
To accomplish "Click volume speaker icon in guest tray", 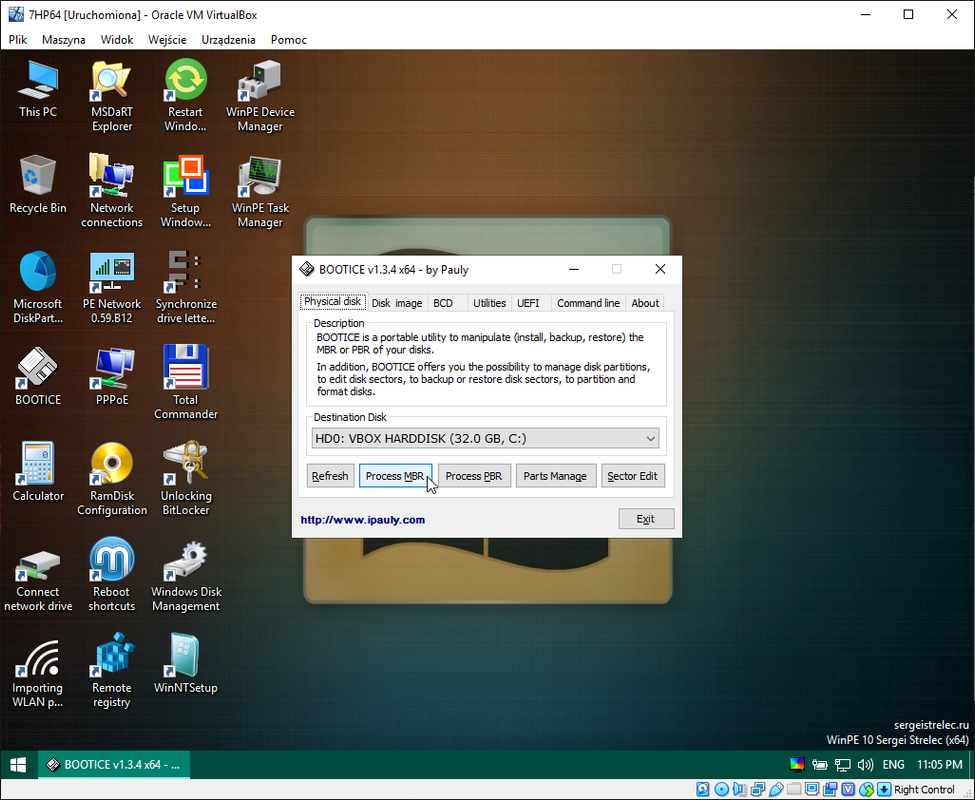I will (866, 765).
